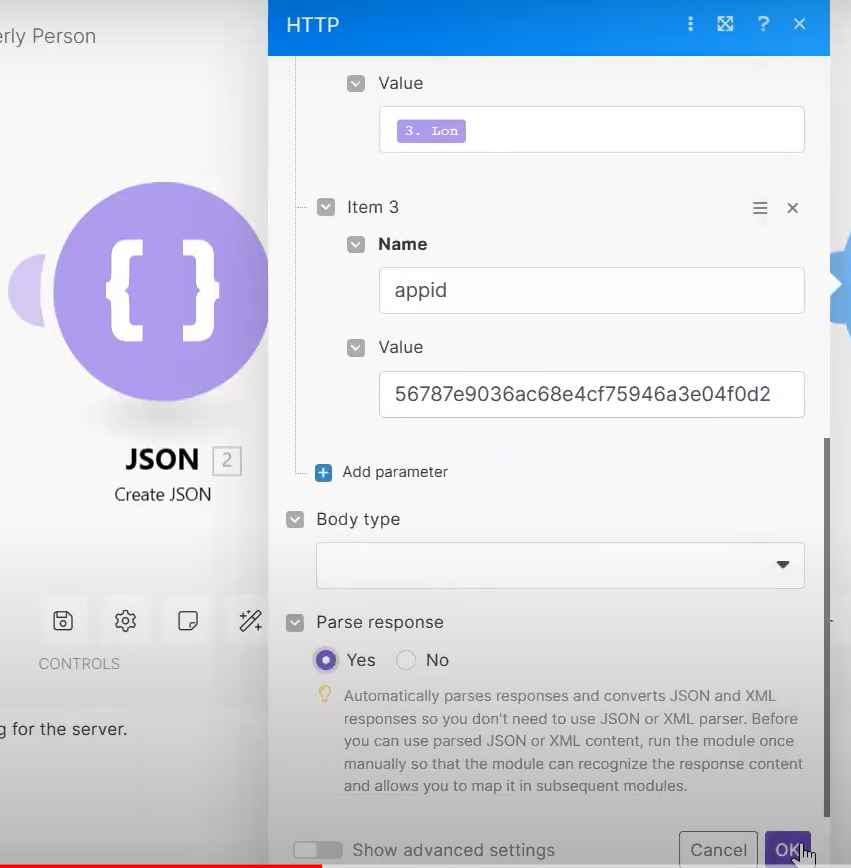This screenshot has height=868, width=851.
Task: Click the Item 3 reorder handle icon
Action: [760, 208]
